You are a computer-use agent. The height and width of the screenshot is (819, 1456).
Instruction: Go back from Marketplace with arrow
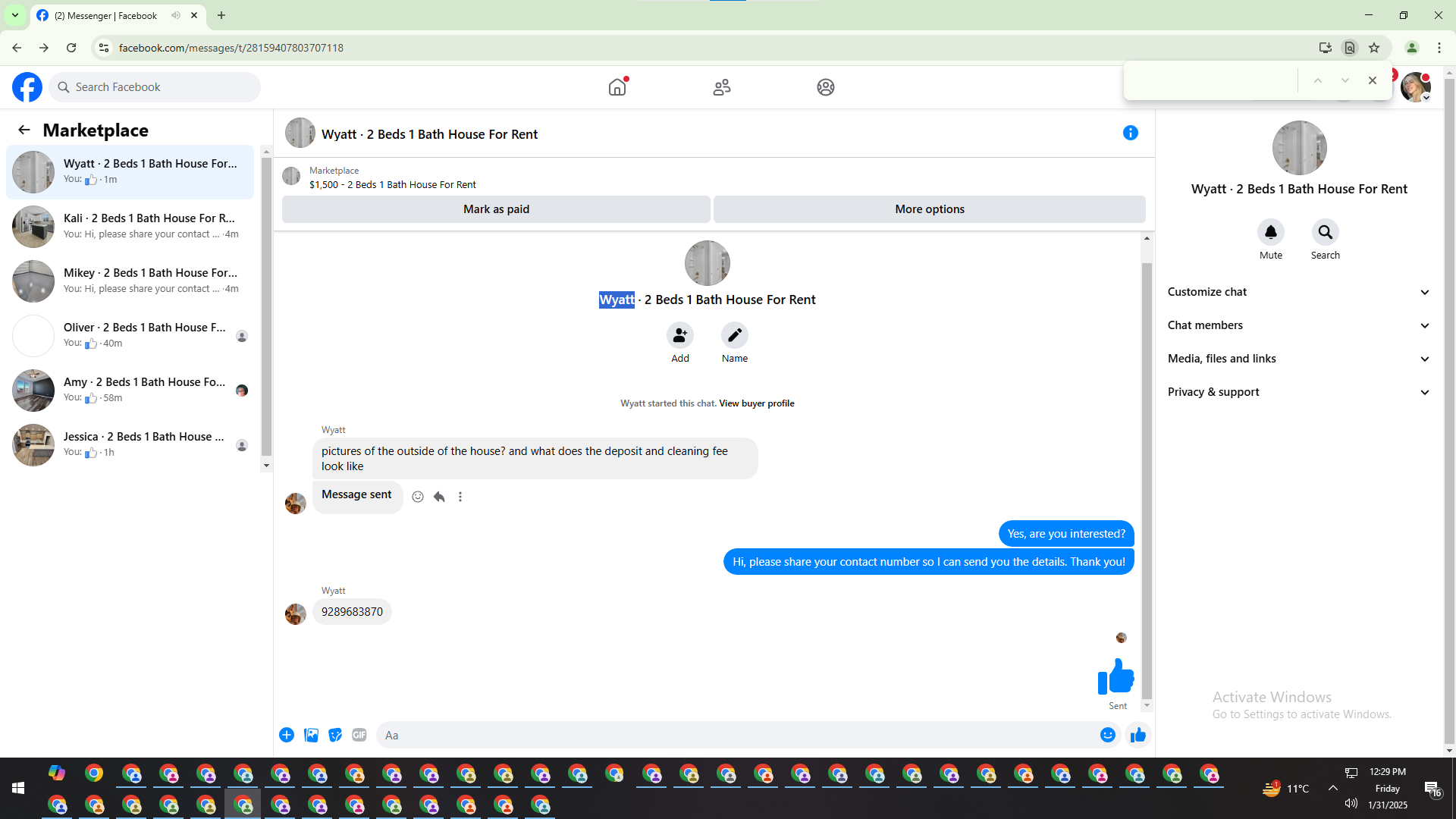(24, 130)
